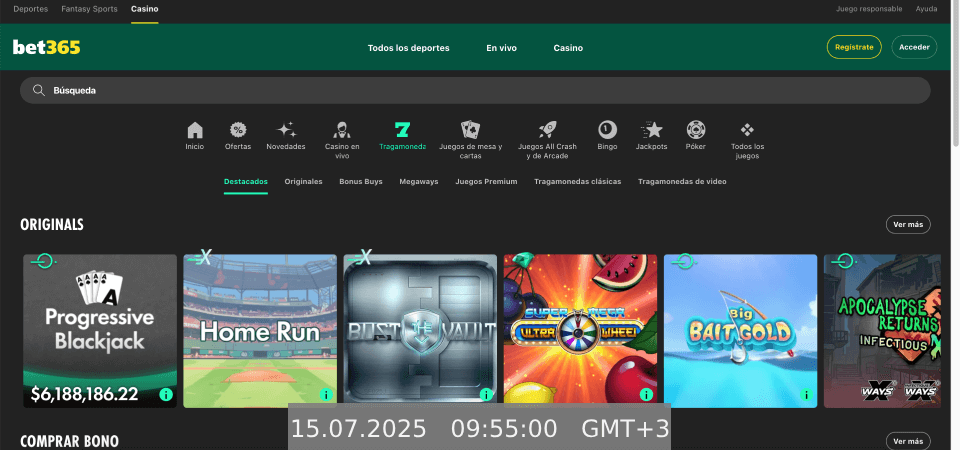960x450 pixels.
Task: Open the Megaways tab
Action: coord(419,182)
